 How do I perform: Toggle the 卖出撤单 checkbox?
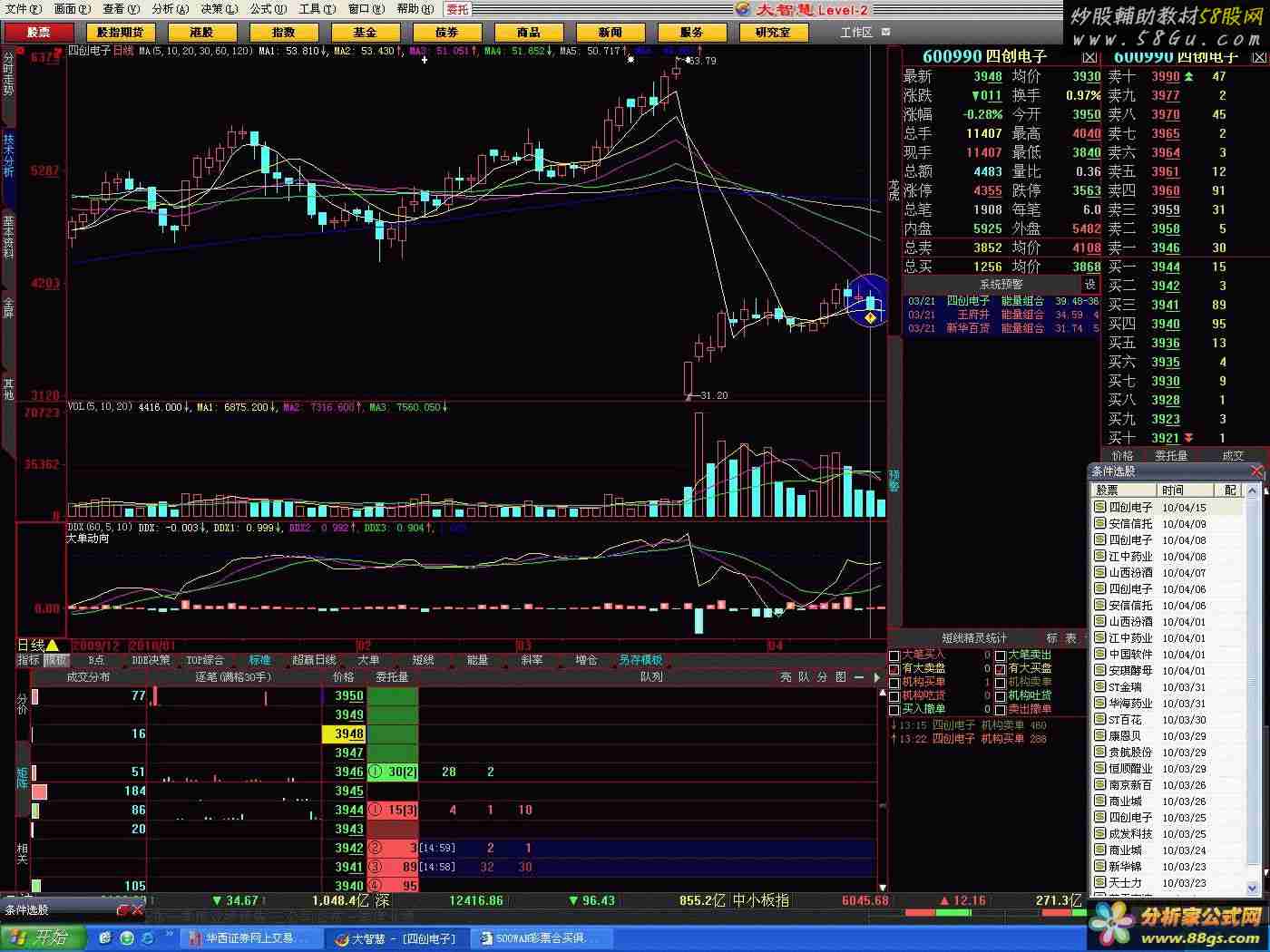[x=1001, y=709]
